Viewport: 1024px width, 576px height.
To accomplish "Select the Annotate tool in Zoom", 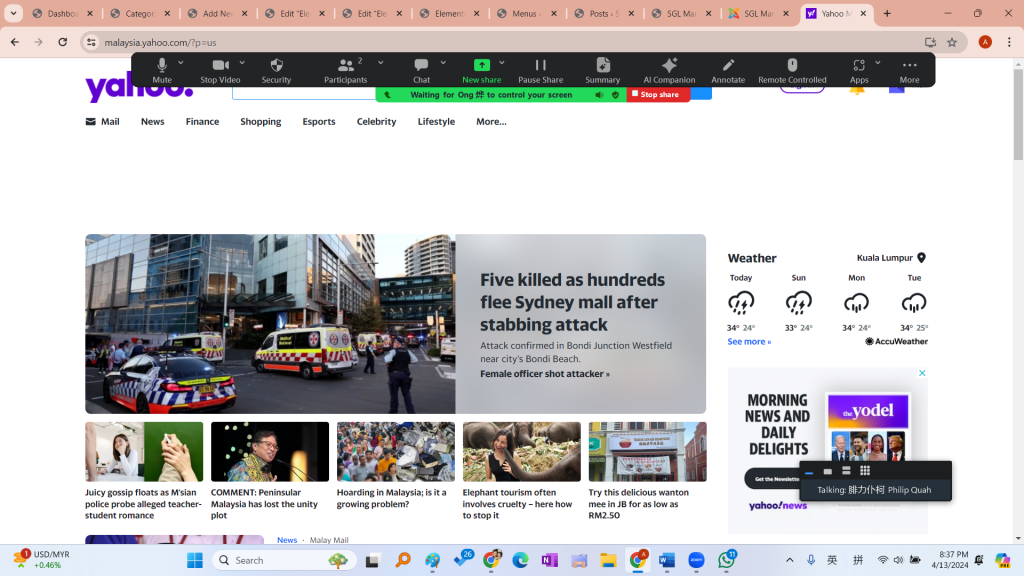I will (728, 68).
